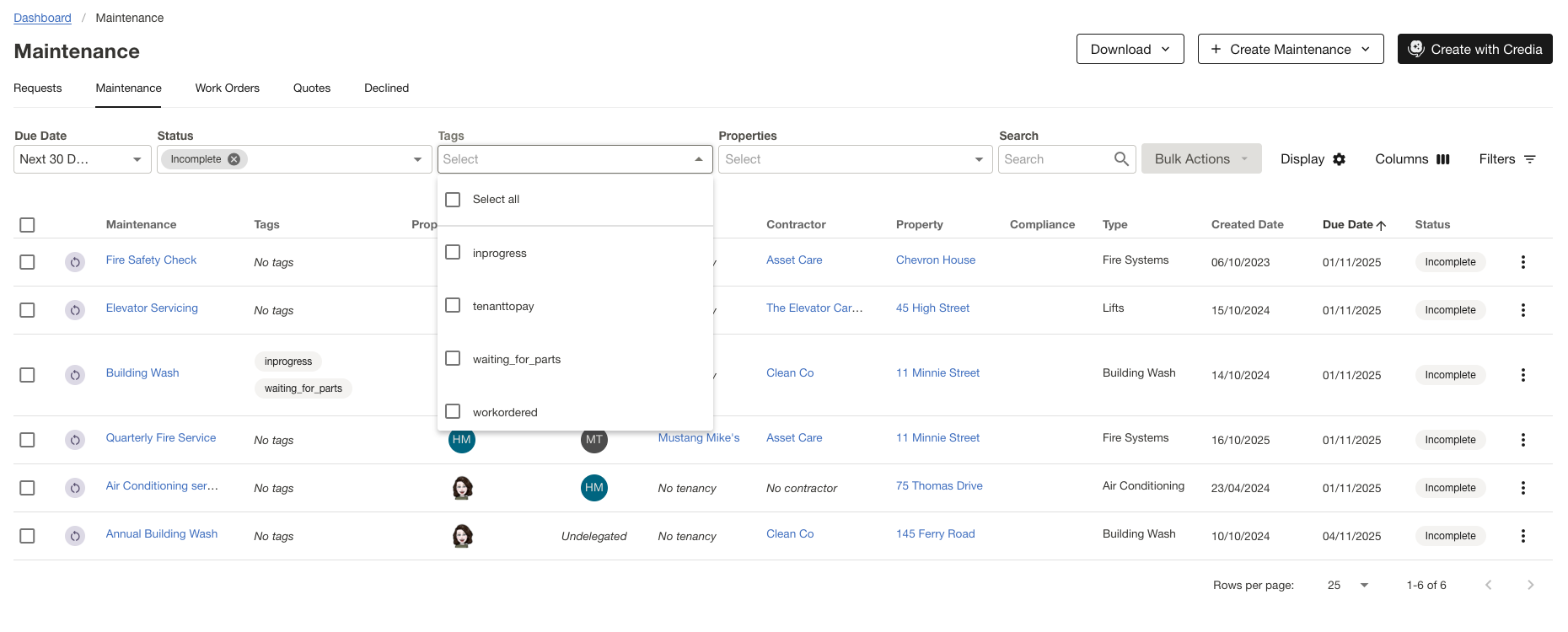
Task: Open the Columns layout icon
Action: coord(1442,159)
